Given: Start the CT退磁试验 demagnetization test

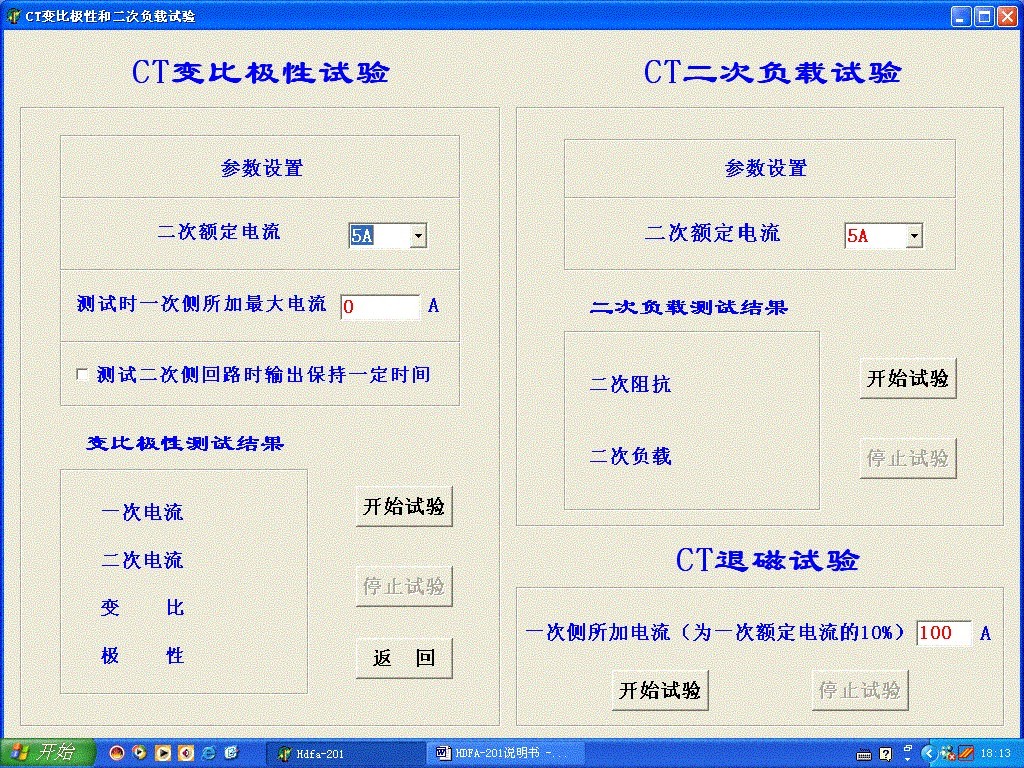Looking at the screenshot, I should click(x=659, y=689).
